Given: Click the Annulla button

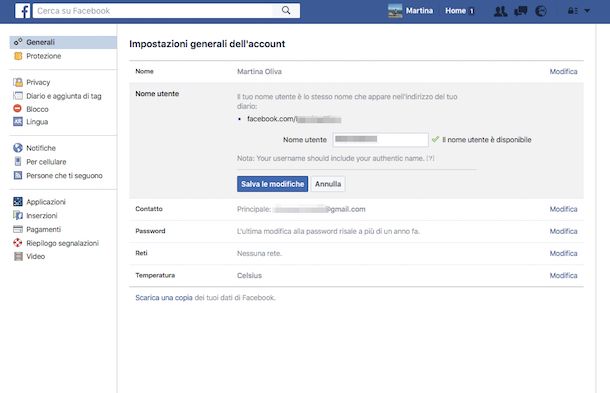Looking at the screenshot, I should 328,184.
